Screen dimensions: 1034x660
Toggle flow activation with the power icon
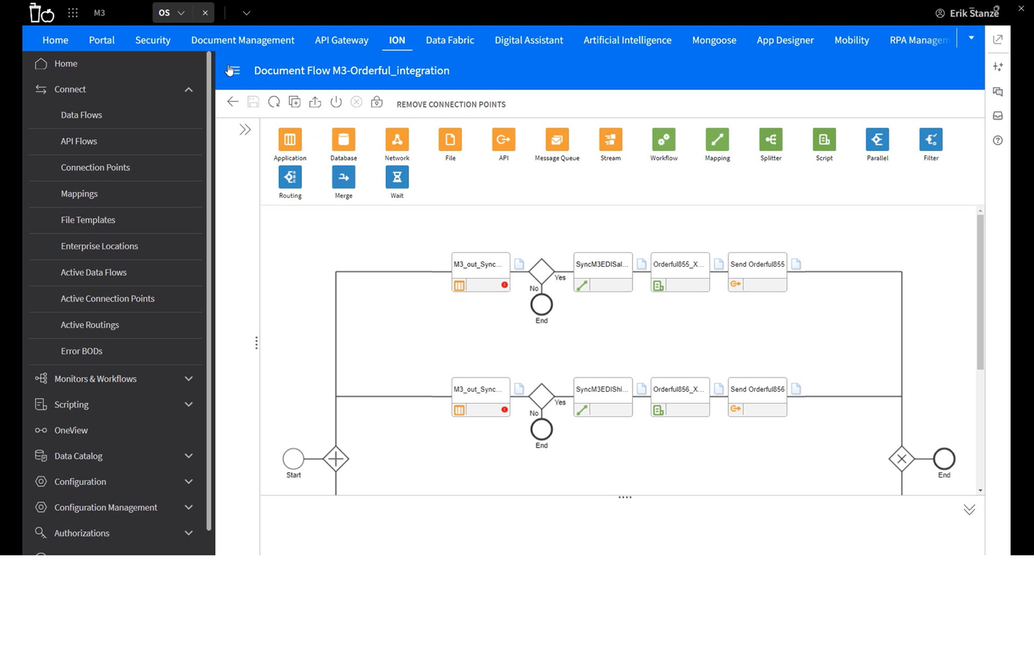[337, 101]
